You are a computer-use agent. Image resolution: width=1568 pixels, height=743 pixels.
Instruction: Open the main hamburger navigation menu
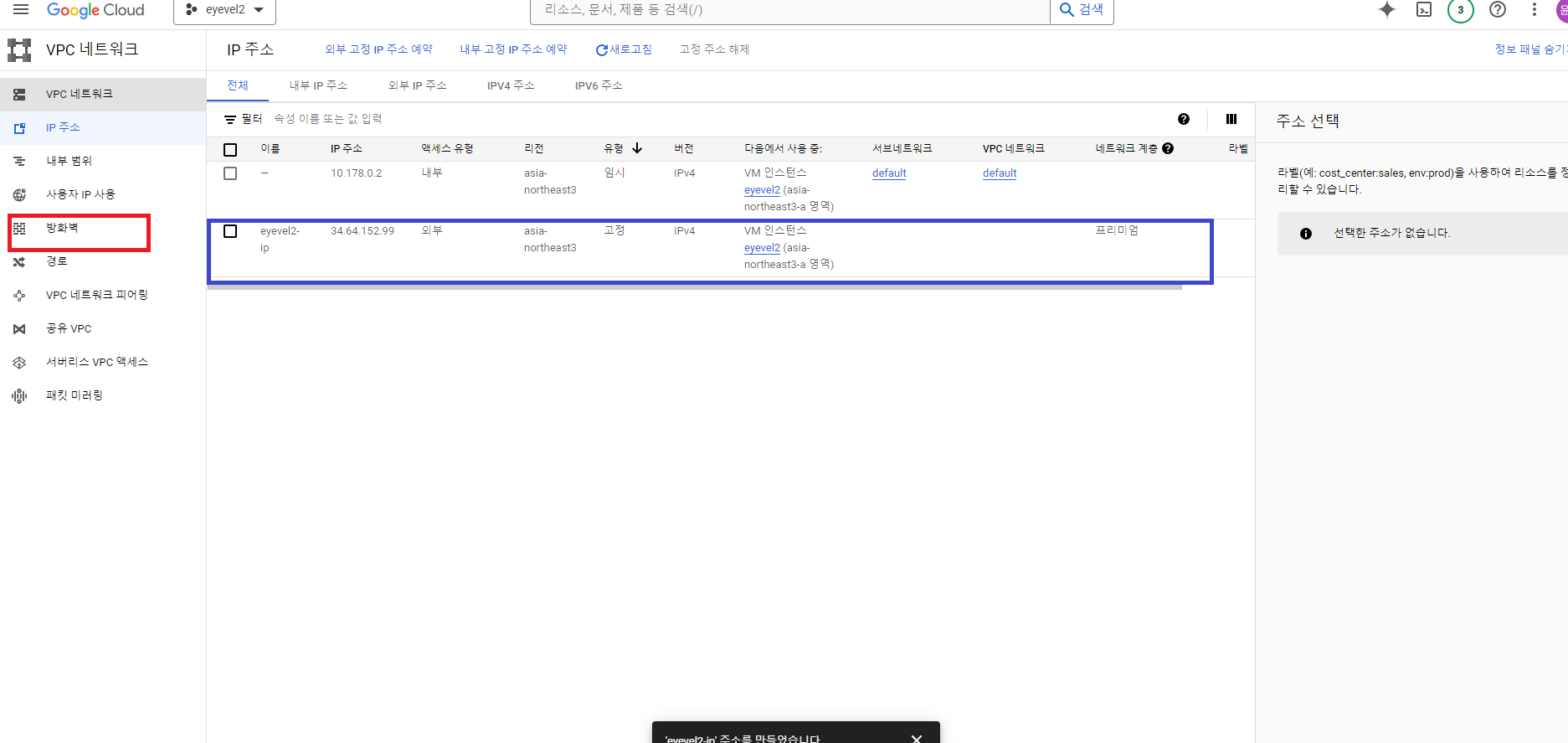pyautogui.click(x=21, y=10)
